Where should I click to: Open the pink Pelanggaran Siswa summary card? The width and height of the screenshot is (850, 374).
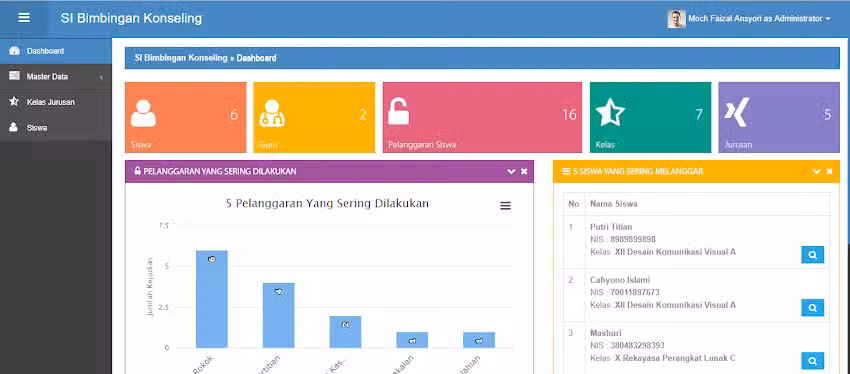(482, 117)
